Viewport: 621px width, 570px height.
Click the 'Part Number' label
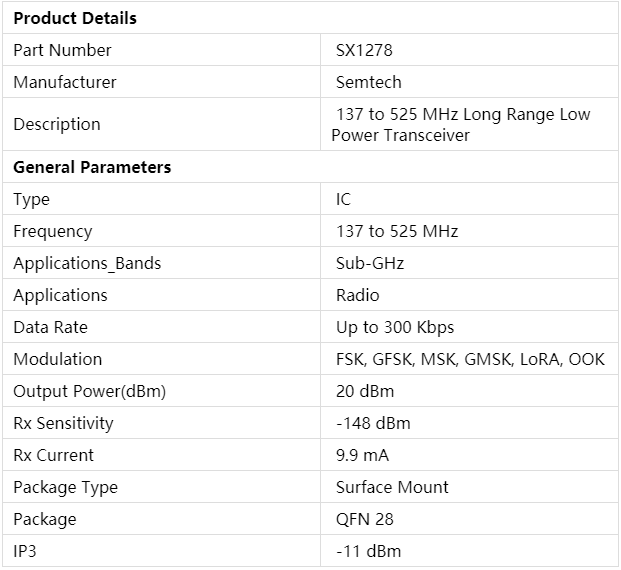(62, 50)
